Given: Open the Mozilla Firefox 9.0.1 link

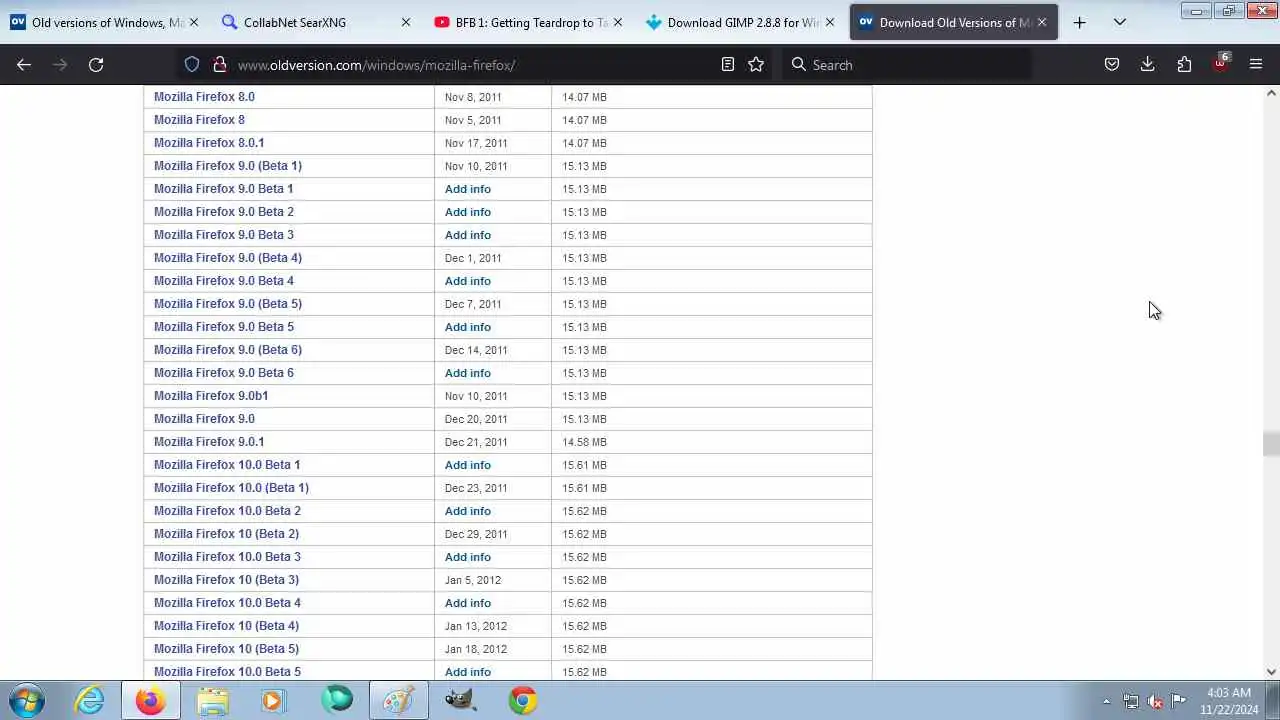Looking at the screenshot, I should 209,442.
